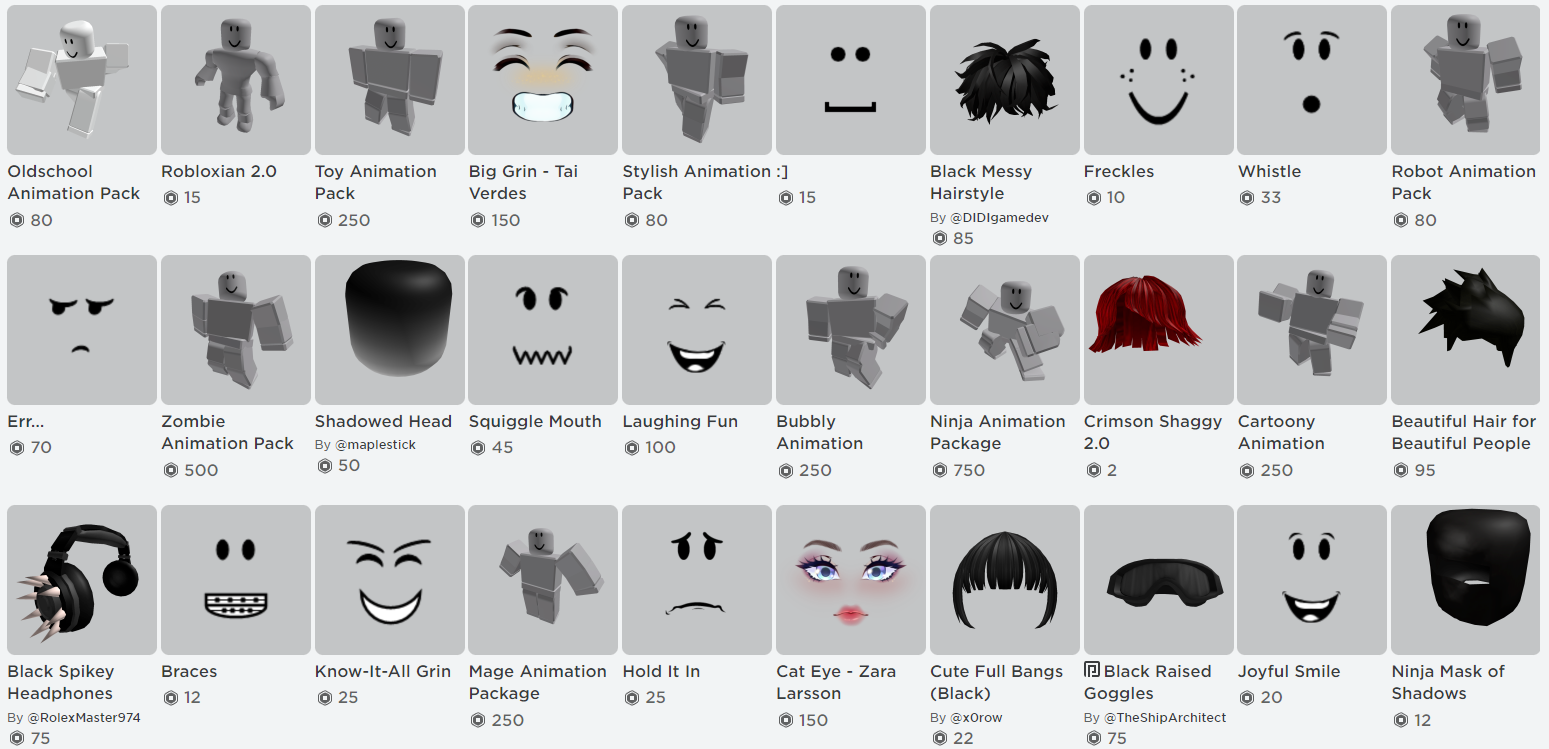Open the Joyful Smile face thumbnail

click(x=1312, y=580)
